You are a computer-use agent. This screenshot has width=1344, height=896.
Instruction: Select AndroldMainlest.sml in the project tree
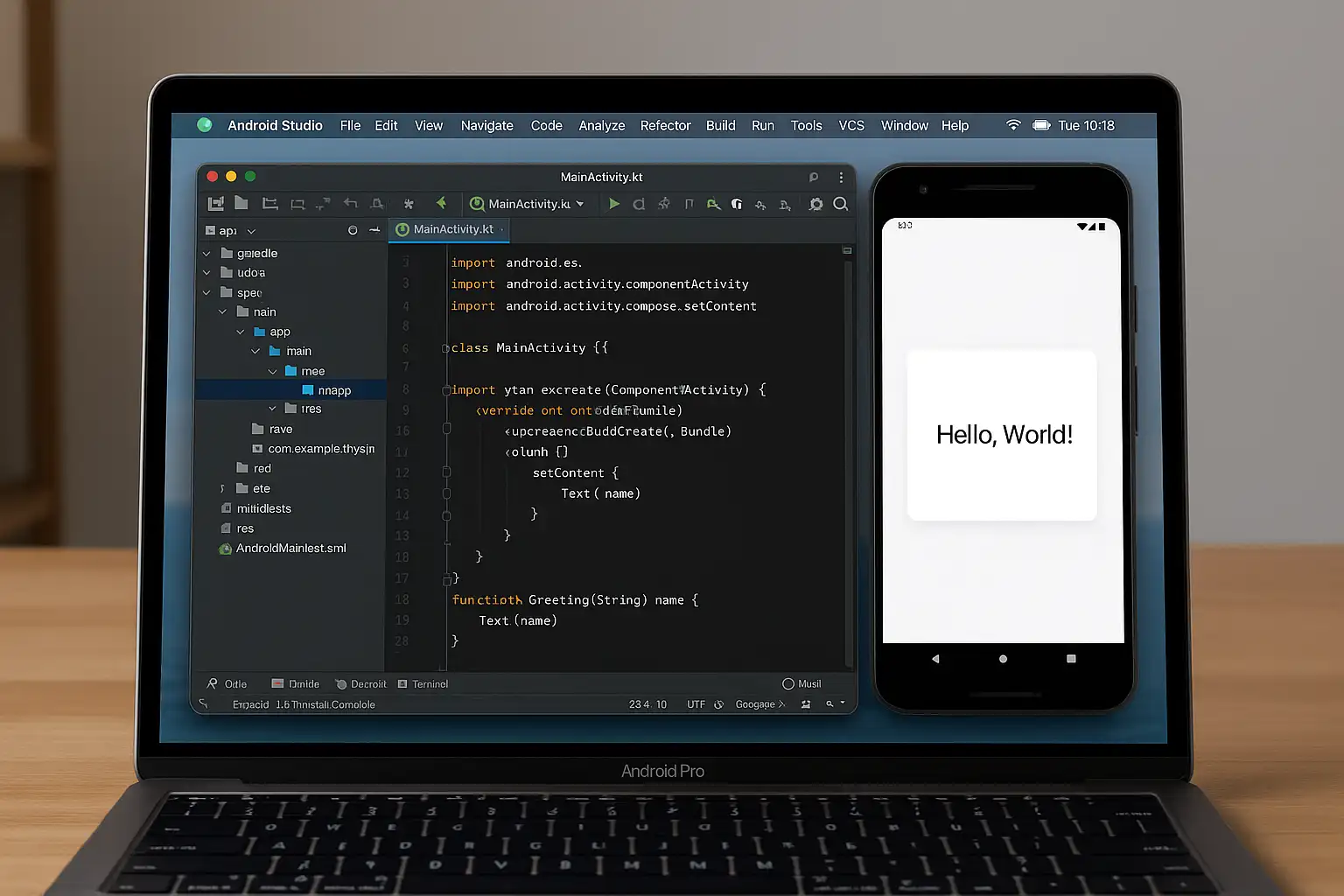tap(282, 549)
